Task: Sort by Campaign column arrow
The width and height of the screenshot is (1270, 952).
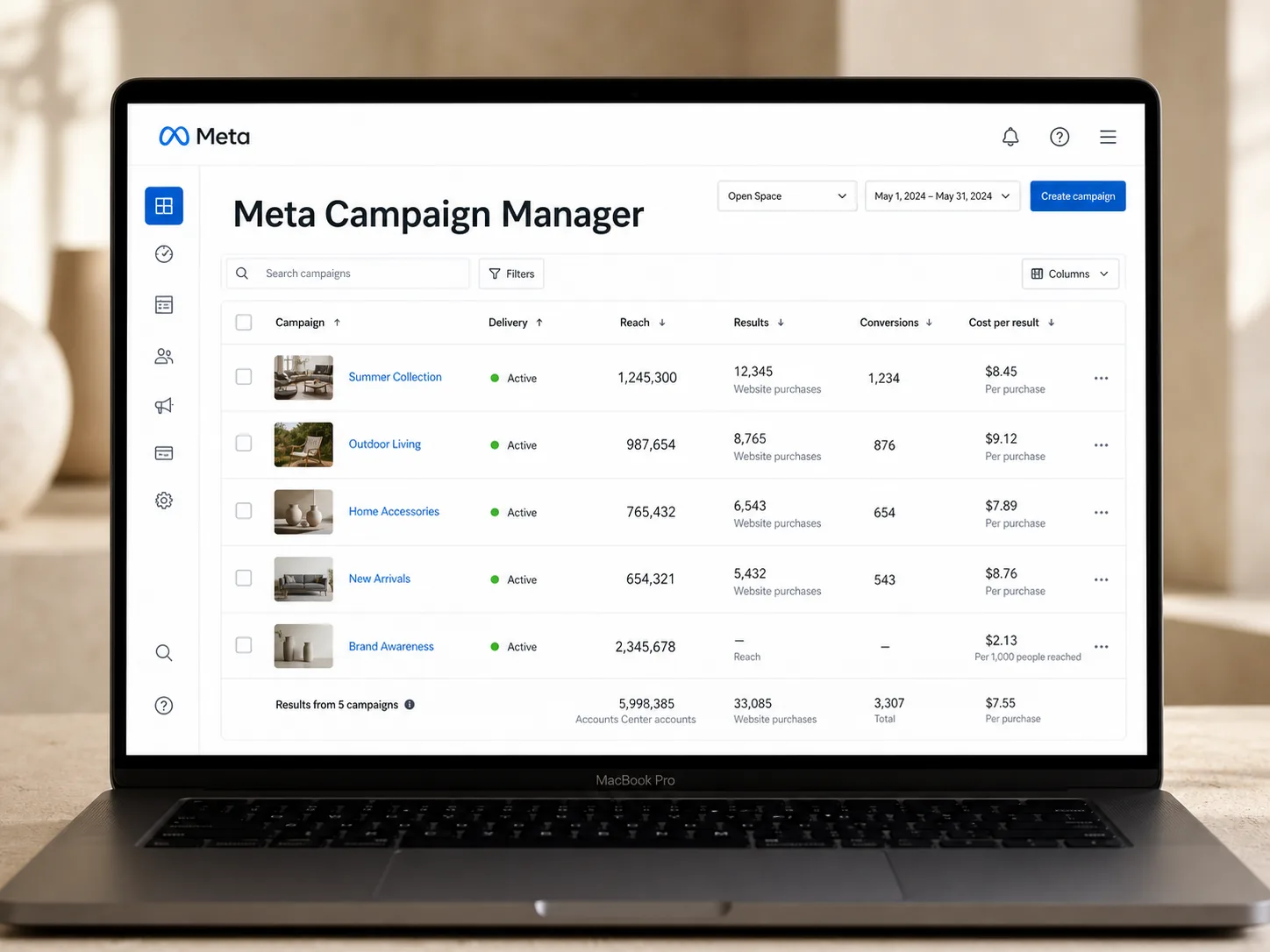Action: 337,323
